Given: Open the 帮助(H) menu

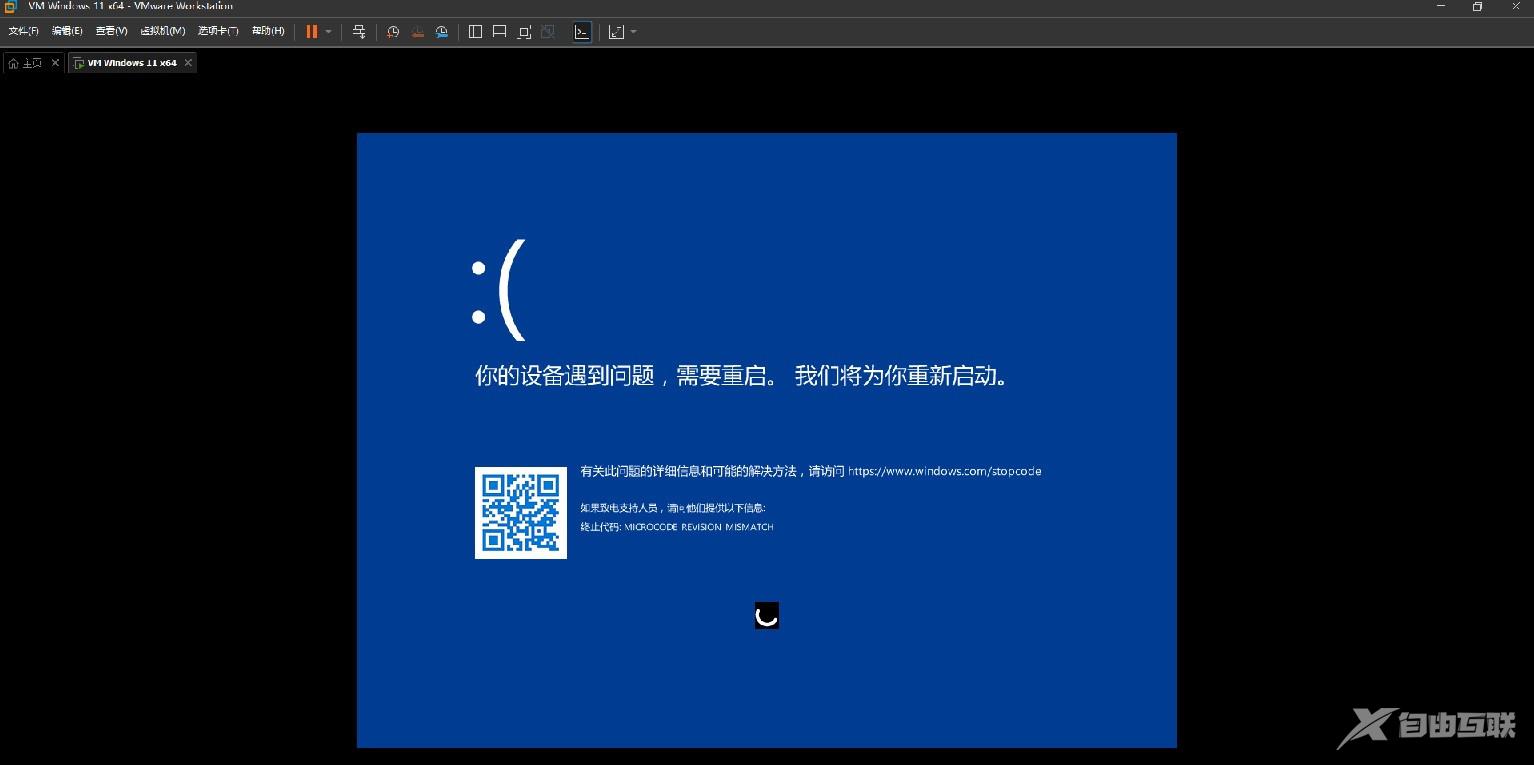Looking at the screenshot, I should click(268, 31).
